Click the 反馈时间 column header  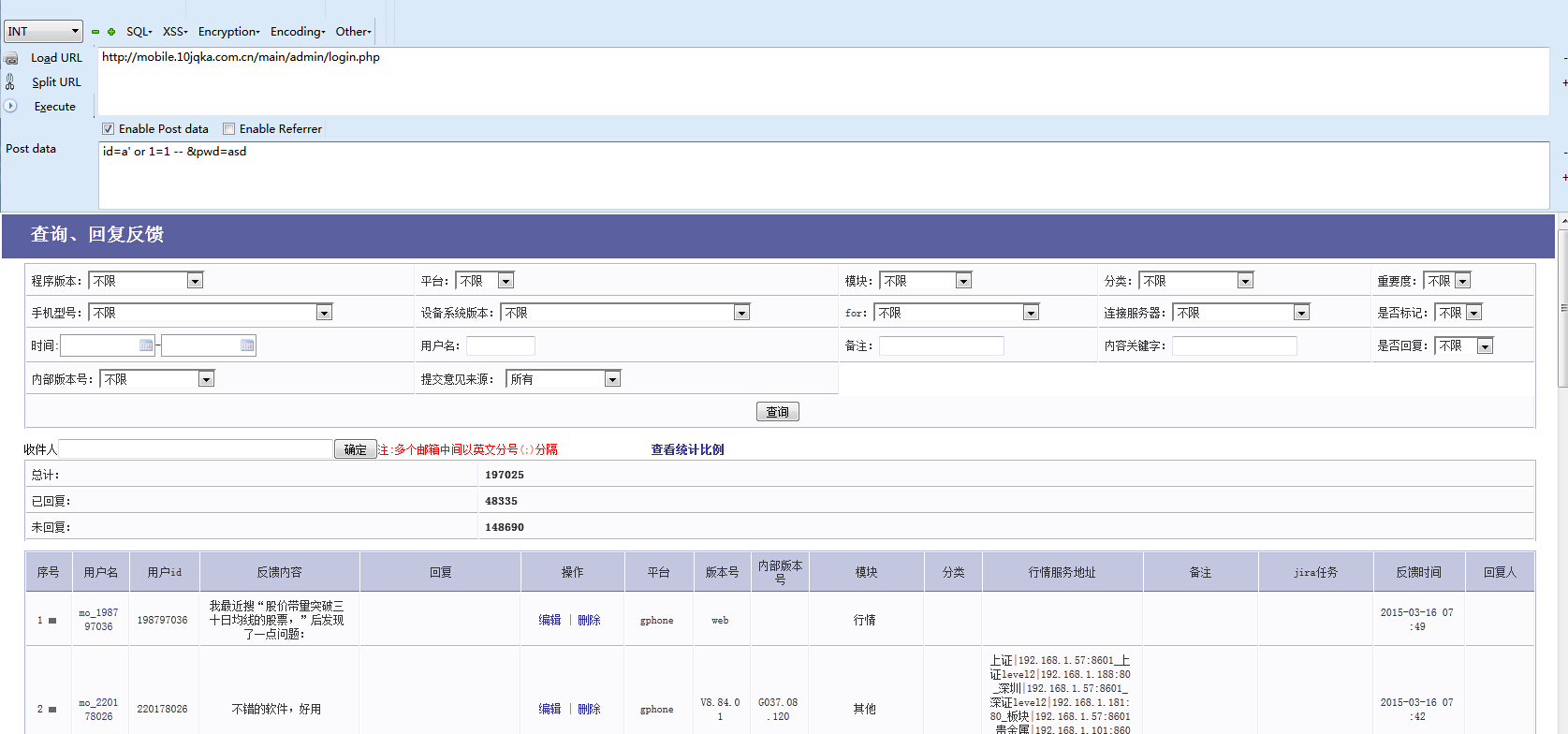point(1418,572)
